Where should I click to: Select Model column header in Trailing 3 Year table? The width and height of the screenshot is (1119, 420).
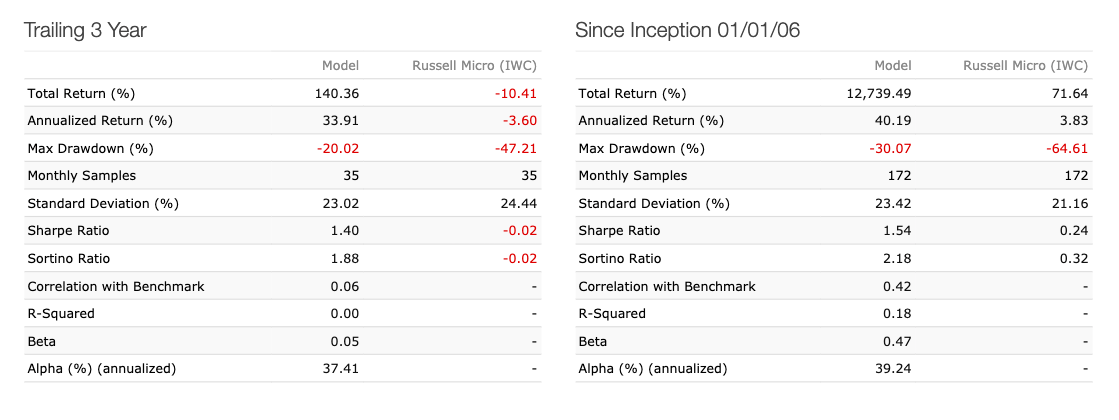click(340, 66)
